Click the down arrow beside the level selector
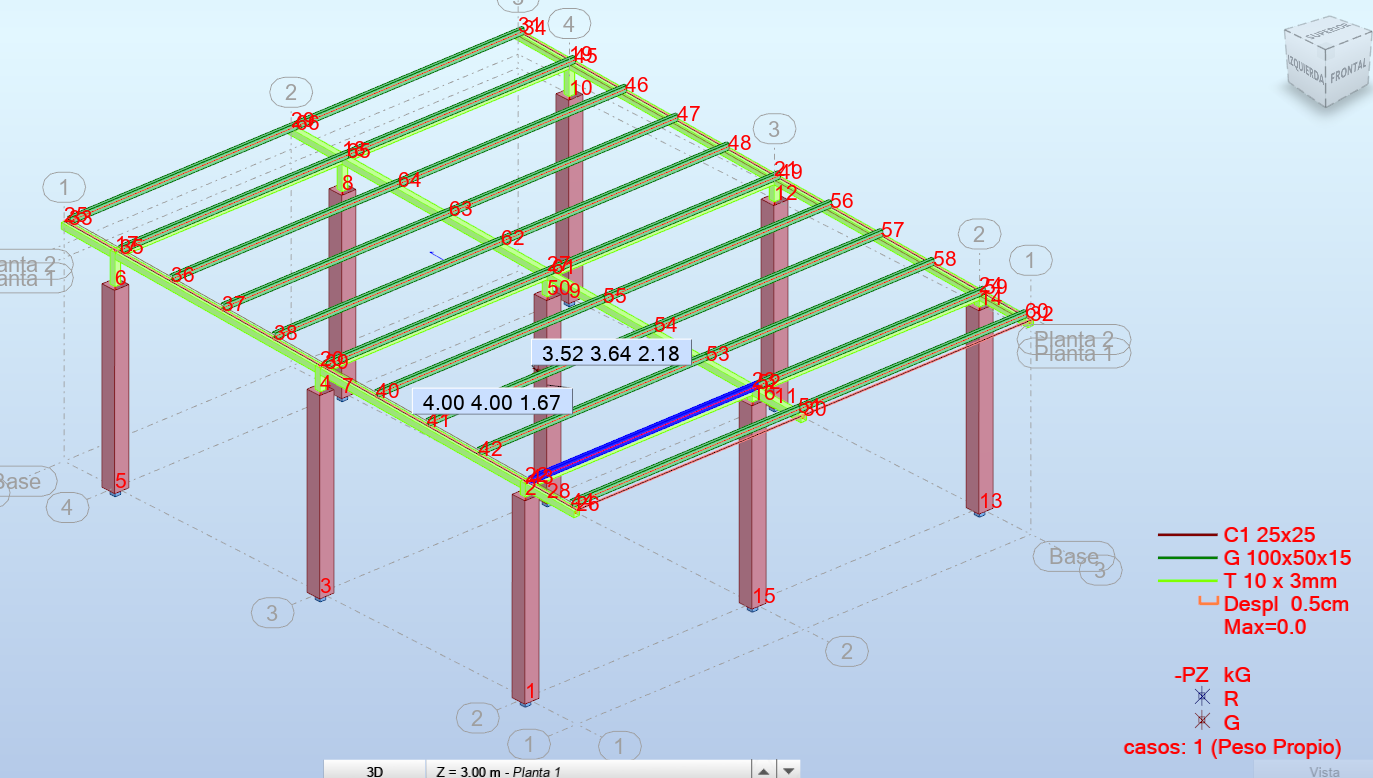 [x=787, y=769]
